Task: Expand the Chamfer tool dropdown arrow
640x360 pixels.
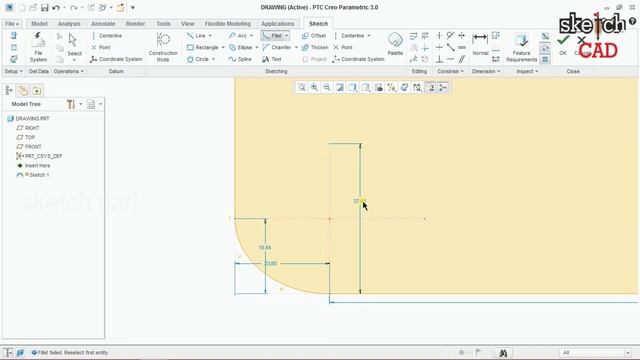Action: [x=296, y=48]
